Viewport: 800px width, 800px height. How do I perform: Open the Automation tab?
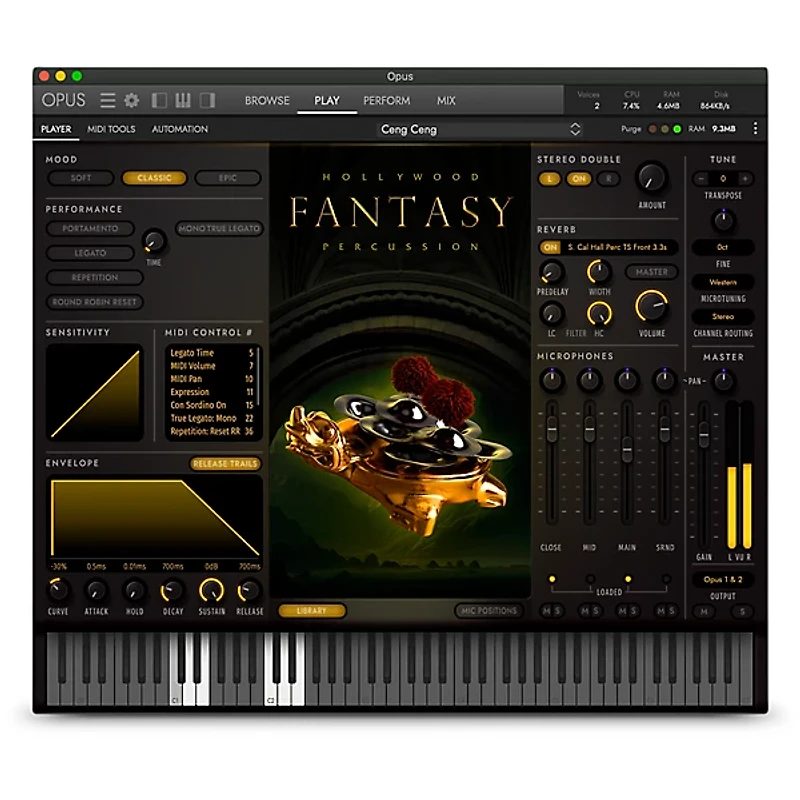click(180, 129)
